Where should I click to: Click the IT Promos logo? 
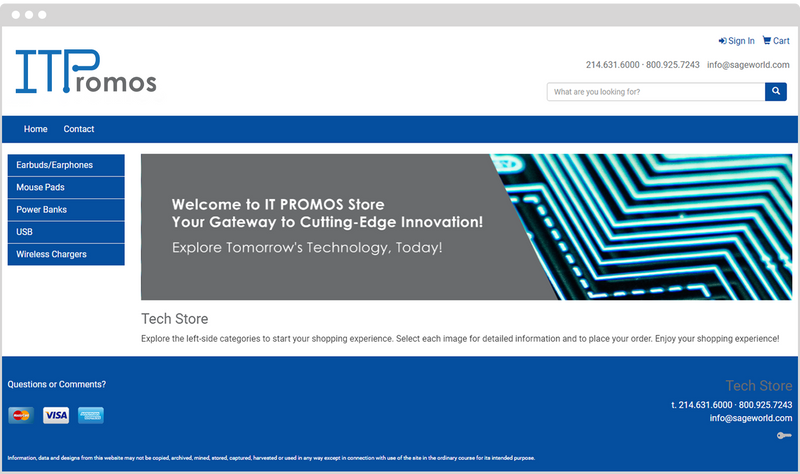[x=86, y=73]
